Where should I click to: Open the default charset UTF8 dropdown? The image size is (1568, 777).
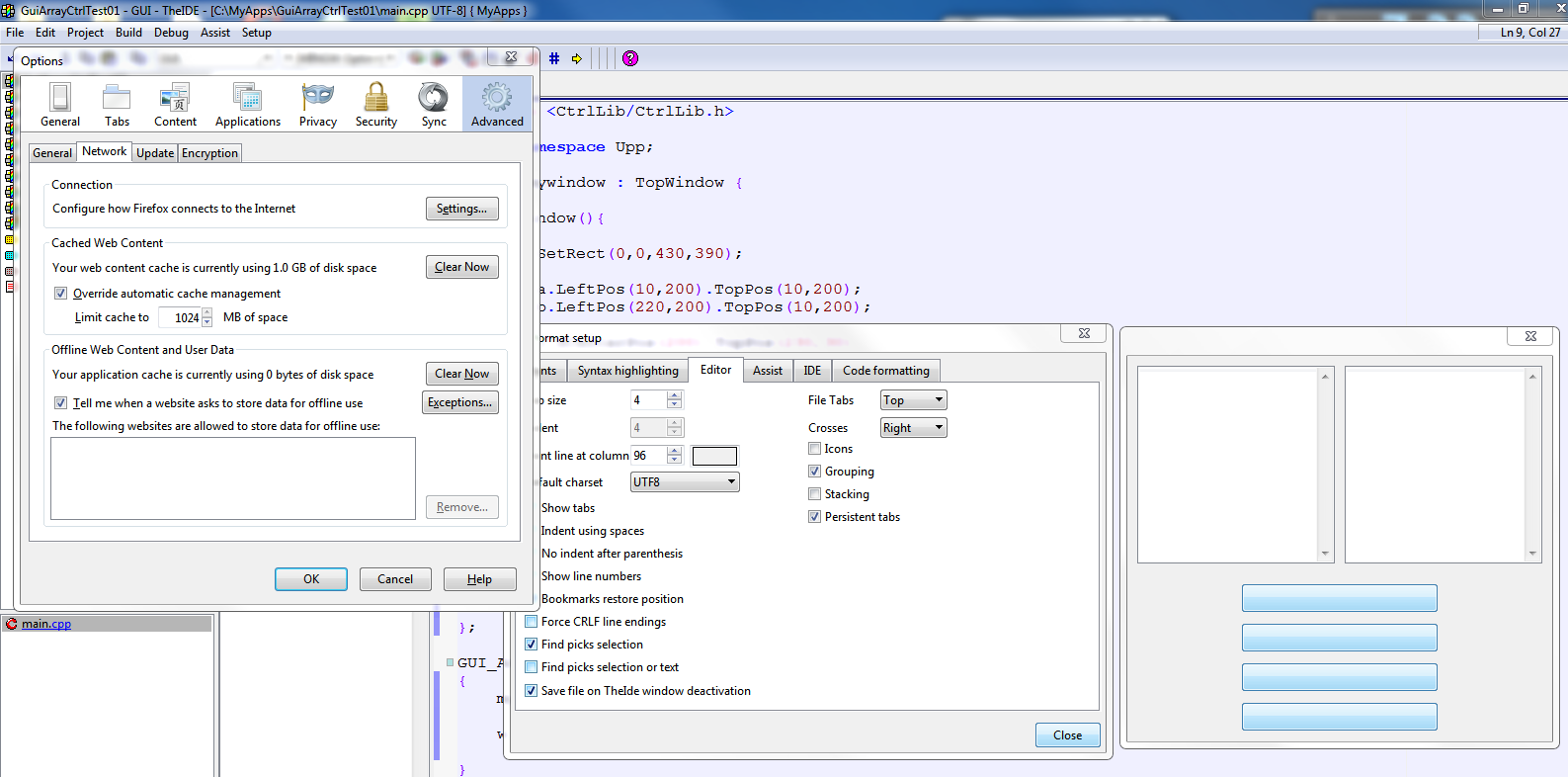click(685, 482)
